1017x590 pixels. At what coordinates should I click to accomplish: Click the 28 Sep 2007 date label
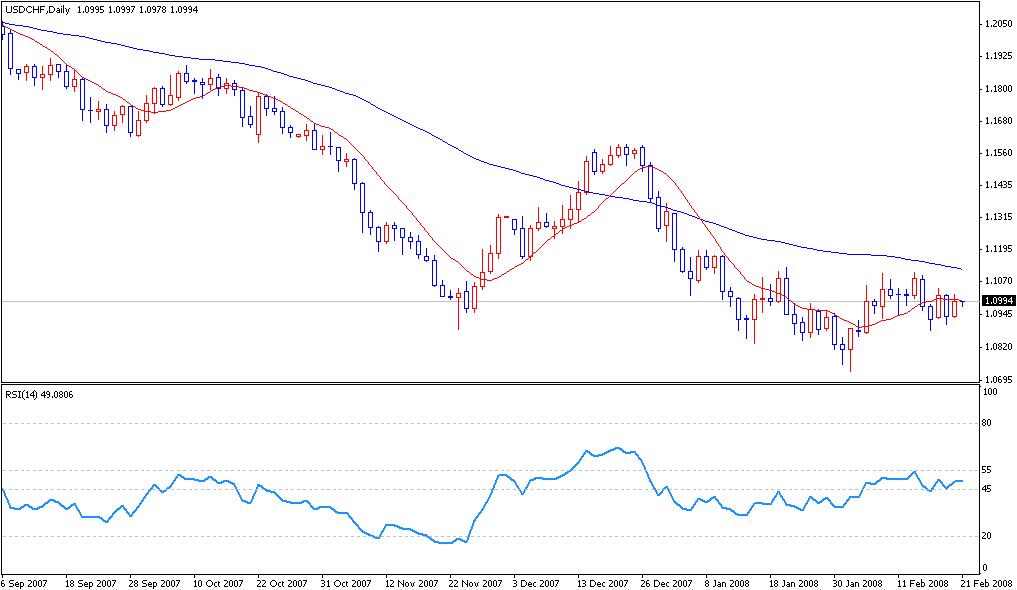(x=155, y=583)
